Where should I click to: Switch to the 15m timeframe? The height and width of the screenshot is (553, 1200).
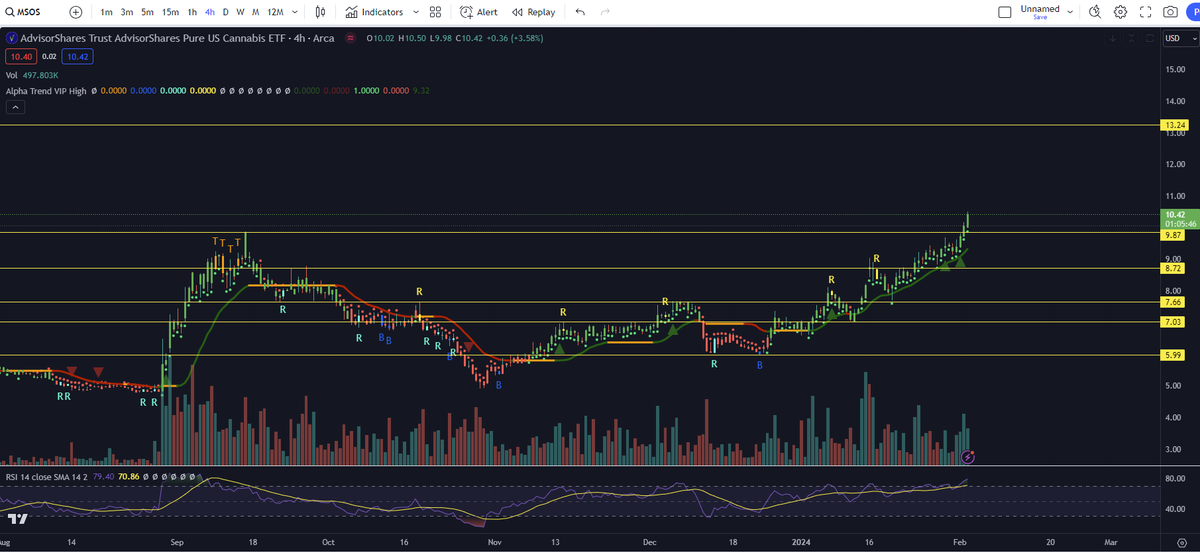pos(171,12)
